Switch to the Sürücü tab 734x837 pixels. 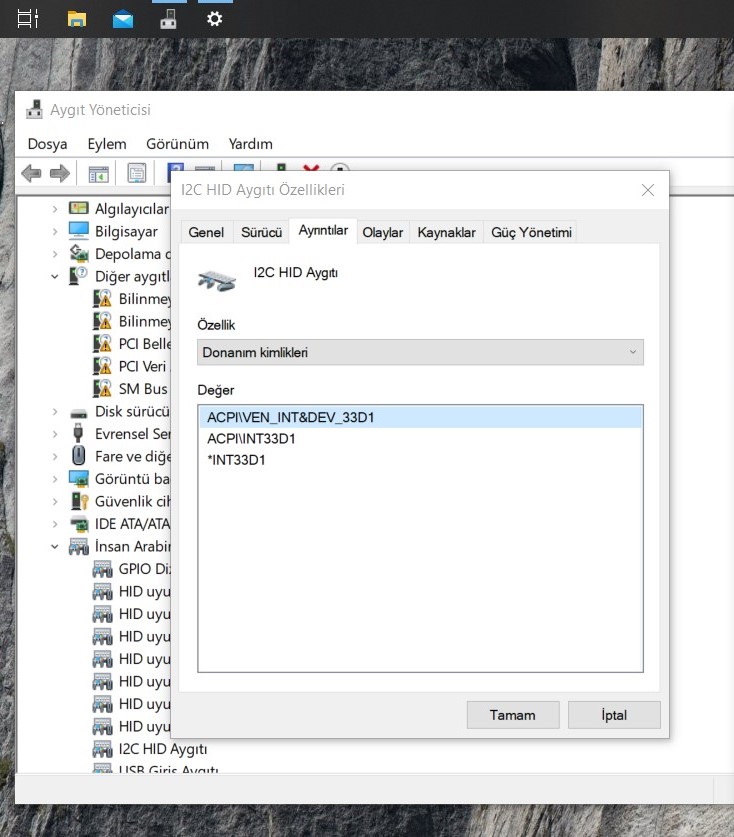tap(261, 232)
